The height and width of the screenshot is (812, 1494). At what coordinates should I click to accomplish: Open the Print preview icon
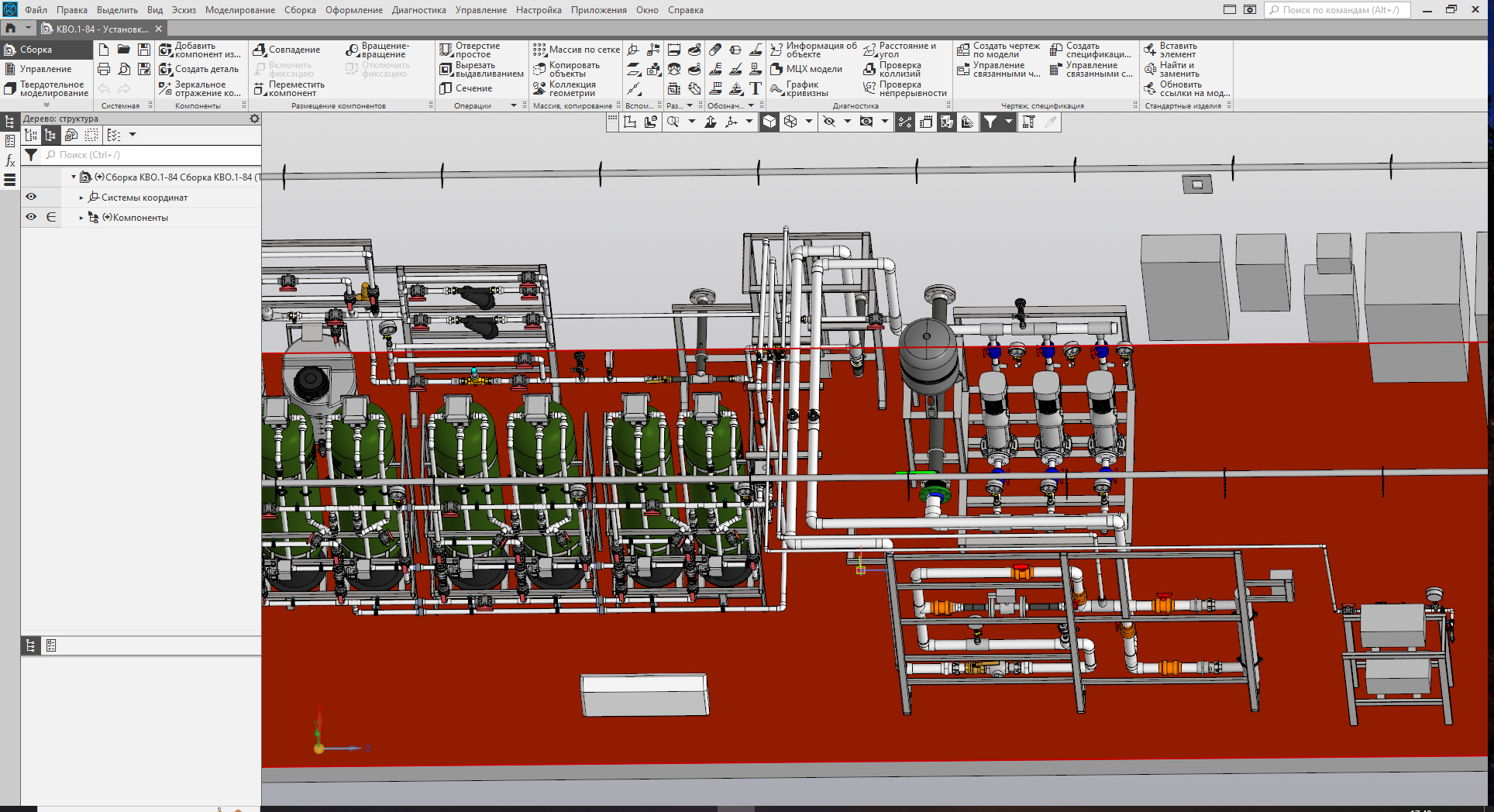[124, 70]
